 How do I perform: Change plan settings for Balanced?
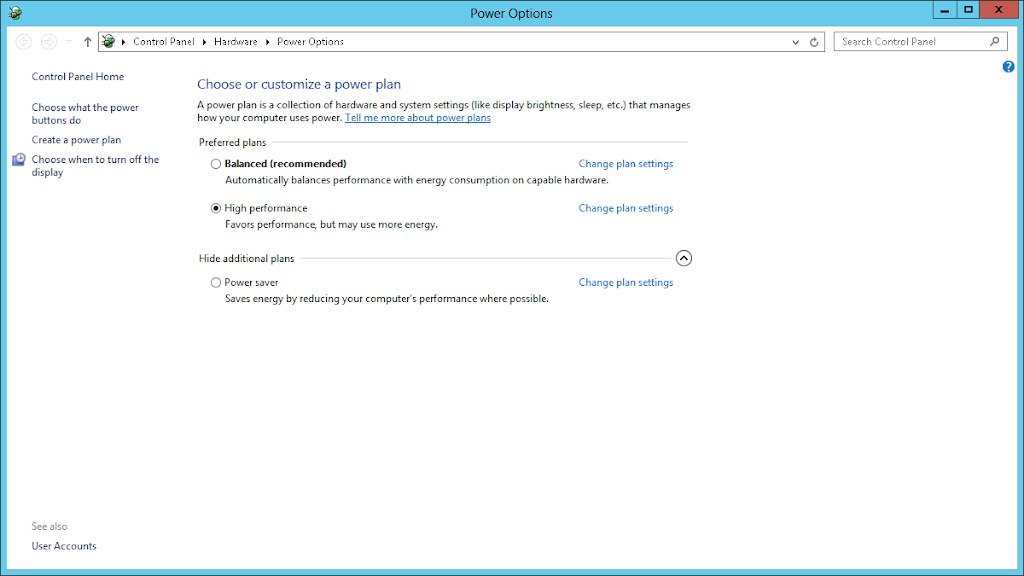click(626, 164)
